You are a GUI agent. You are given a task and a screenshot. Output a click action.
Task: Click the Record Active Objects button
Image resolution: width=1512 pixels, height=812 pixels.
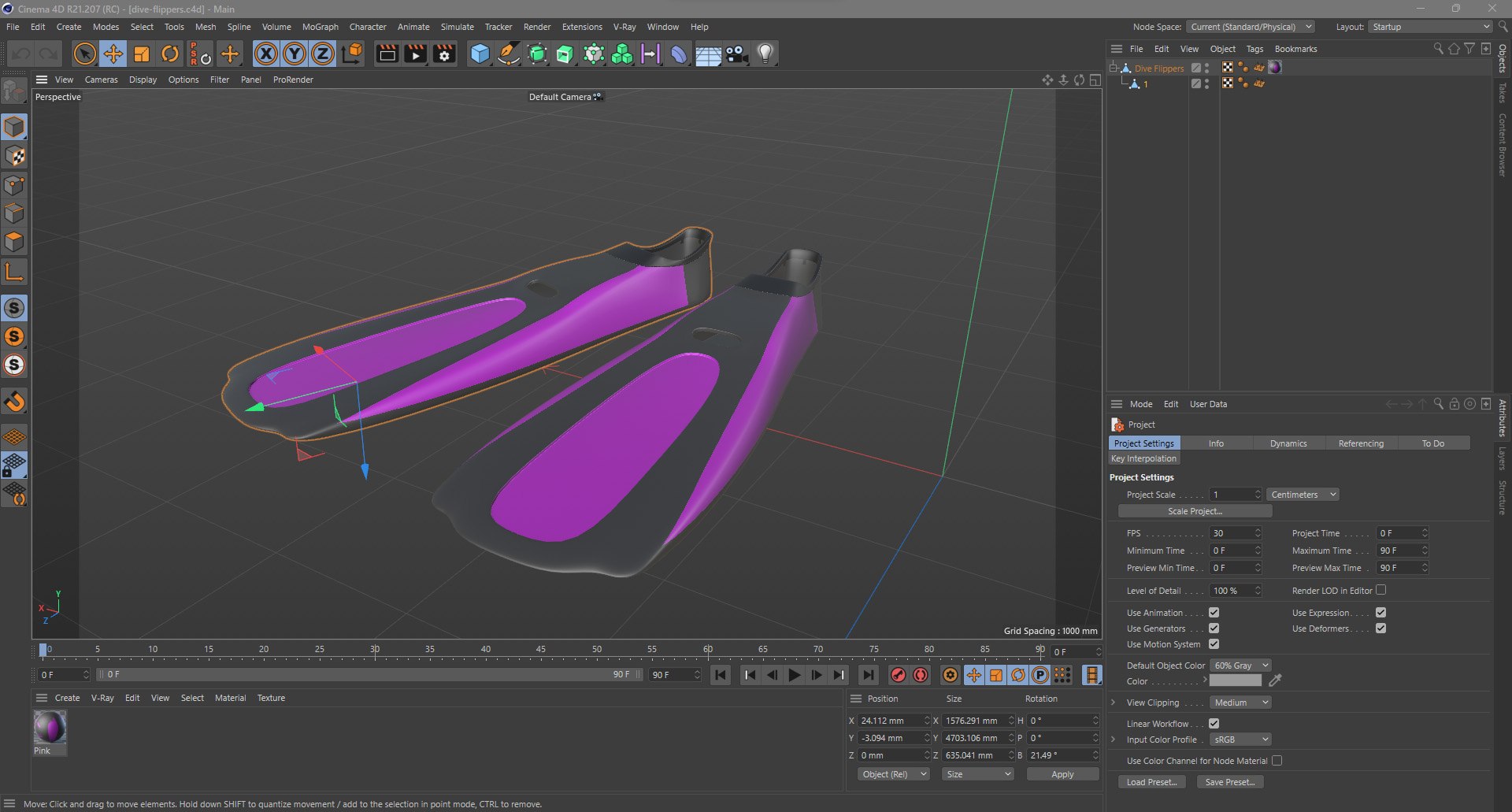(x=898, y=675)
